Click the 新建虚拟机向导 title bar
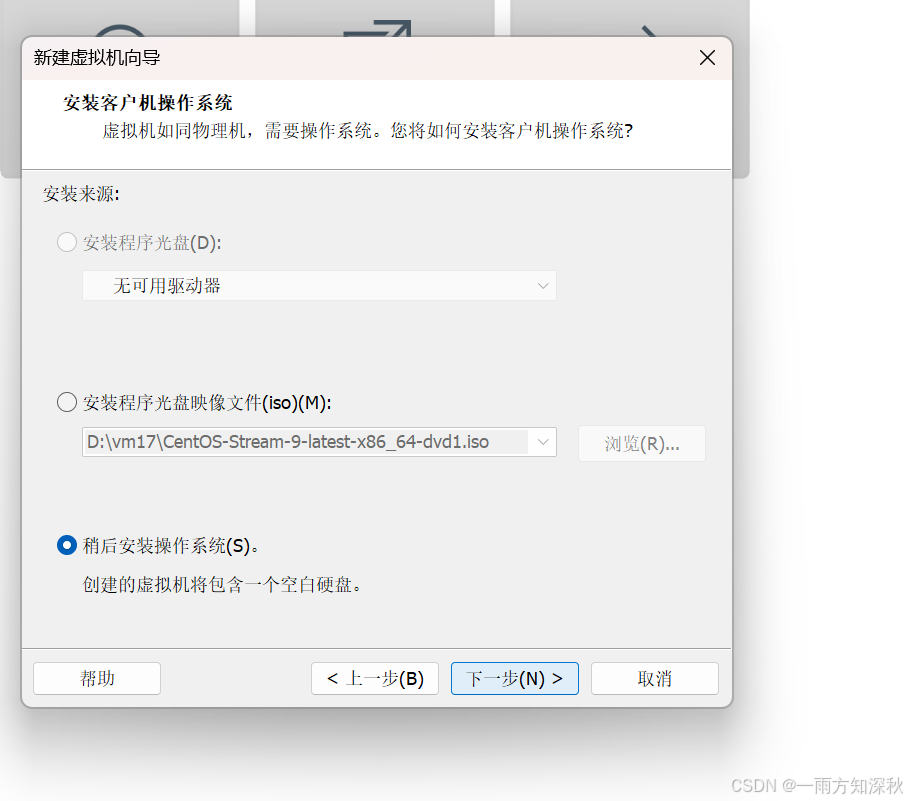This screenshot has width=907, height=801. (x=359, y=58)
